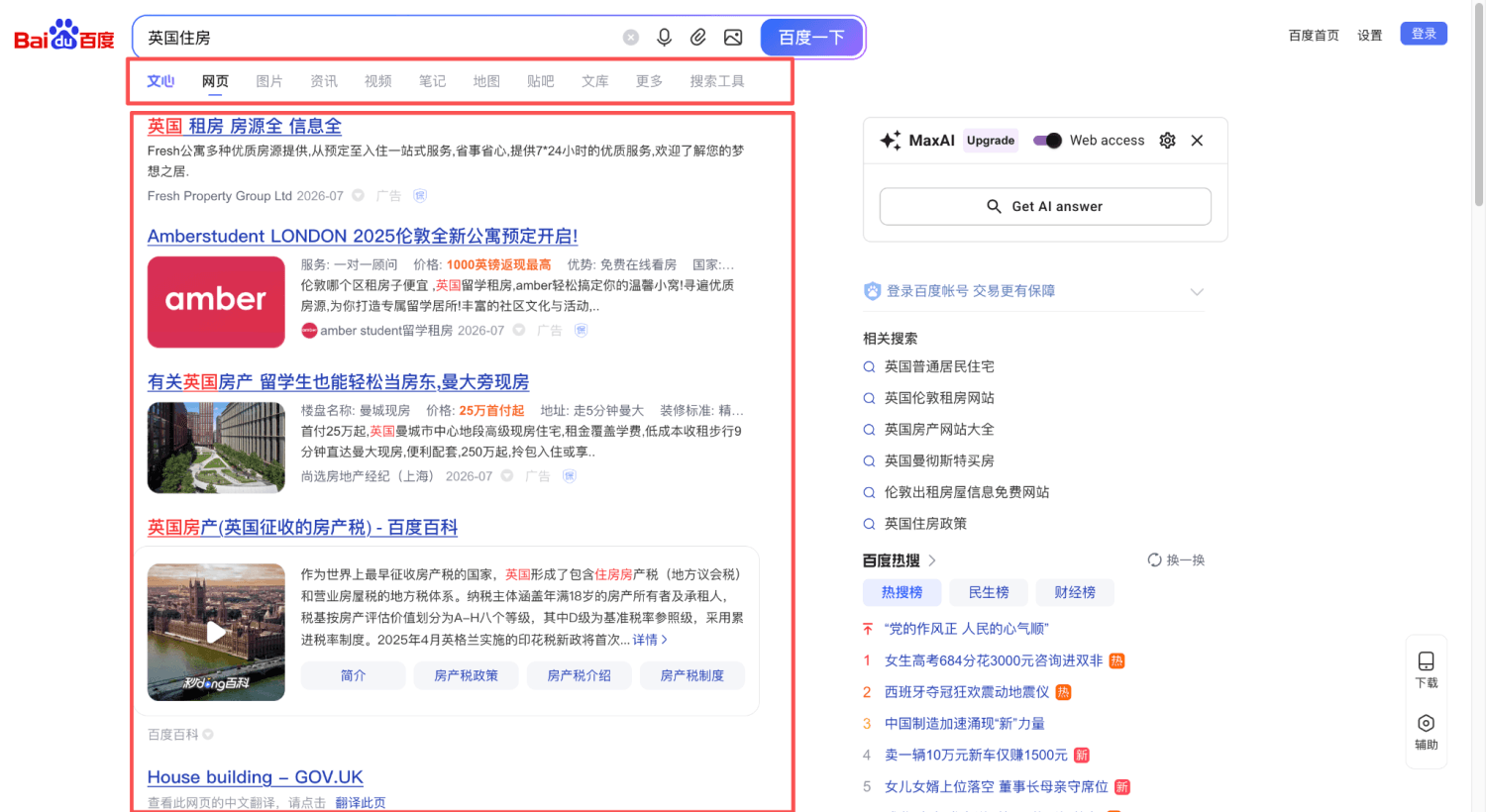
Task: Open related search 英国曼彻斯特买房
Action: 939,460
